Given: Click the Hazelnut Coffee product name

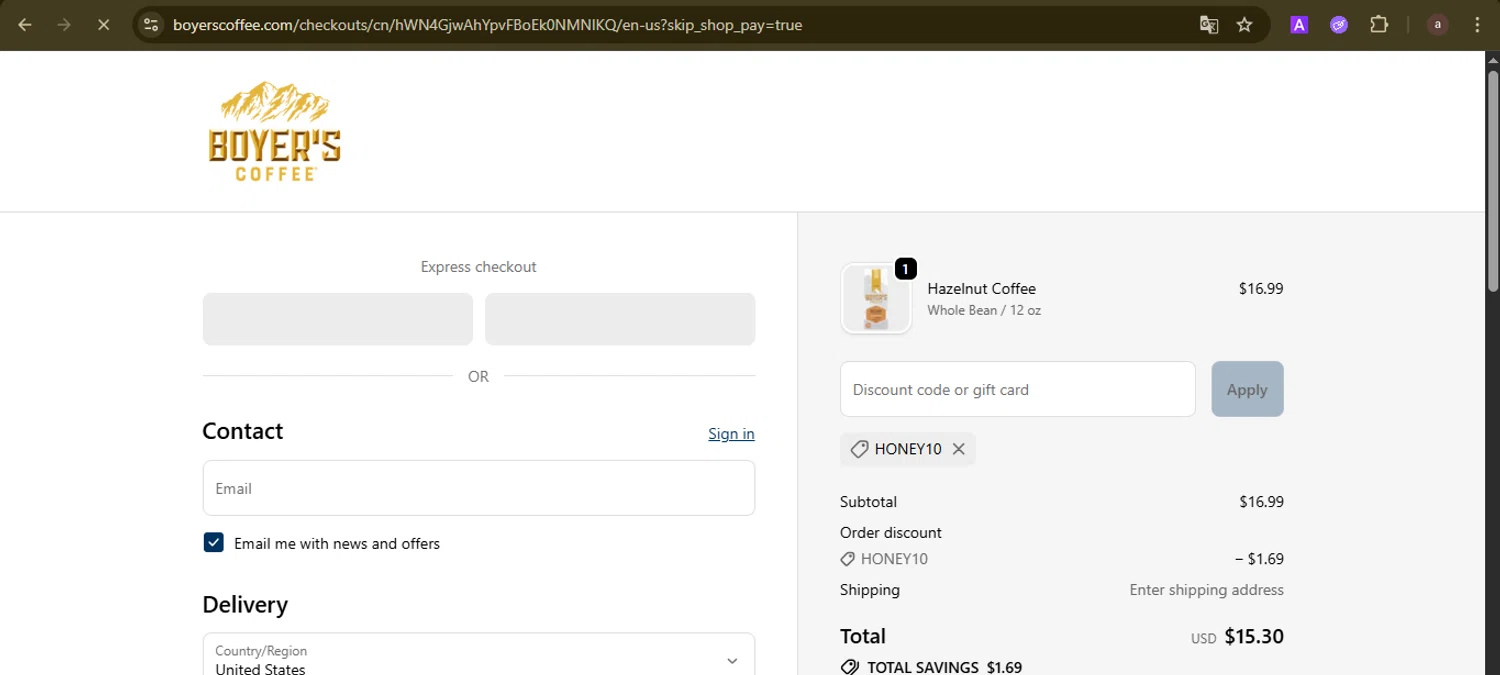Looking at the screenshot, I should pyautogui.click(x=981, y=289).
